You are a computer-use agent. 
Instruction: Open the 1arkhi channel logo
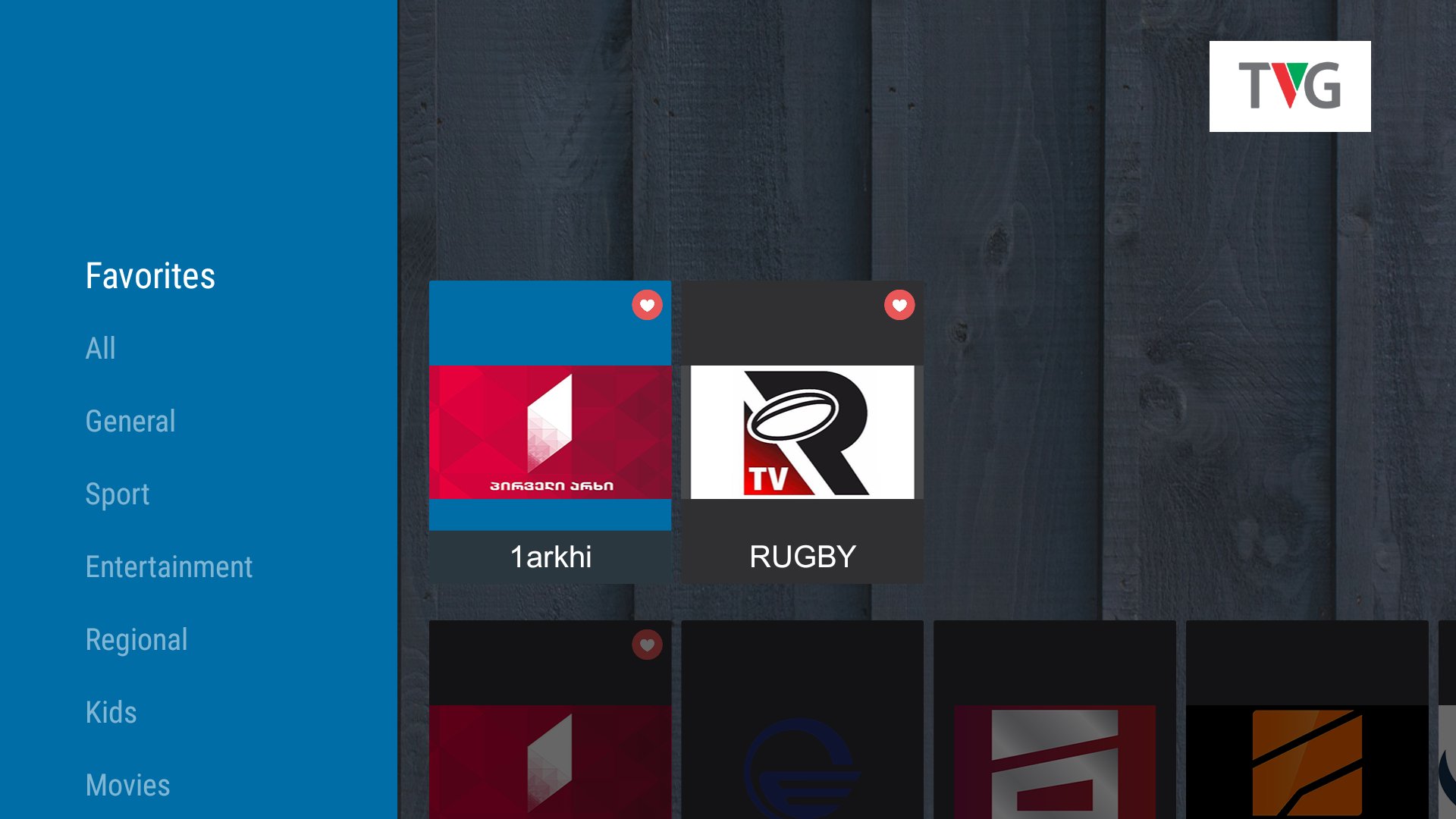coord(550,432)
